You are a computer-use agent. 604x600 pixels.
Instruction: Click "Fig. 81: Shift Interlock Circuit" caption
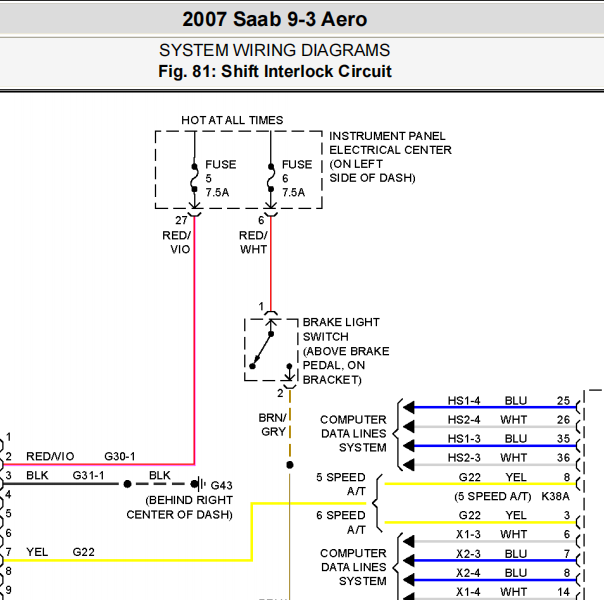click(275, 71)
